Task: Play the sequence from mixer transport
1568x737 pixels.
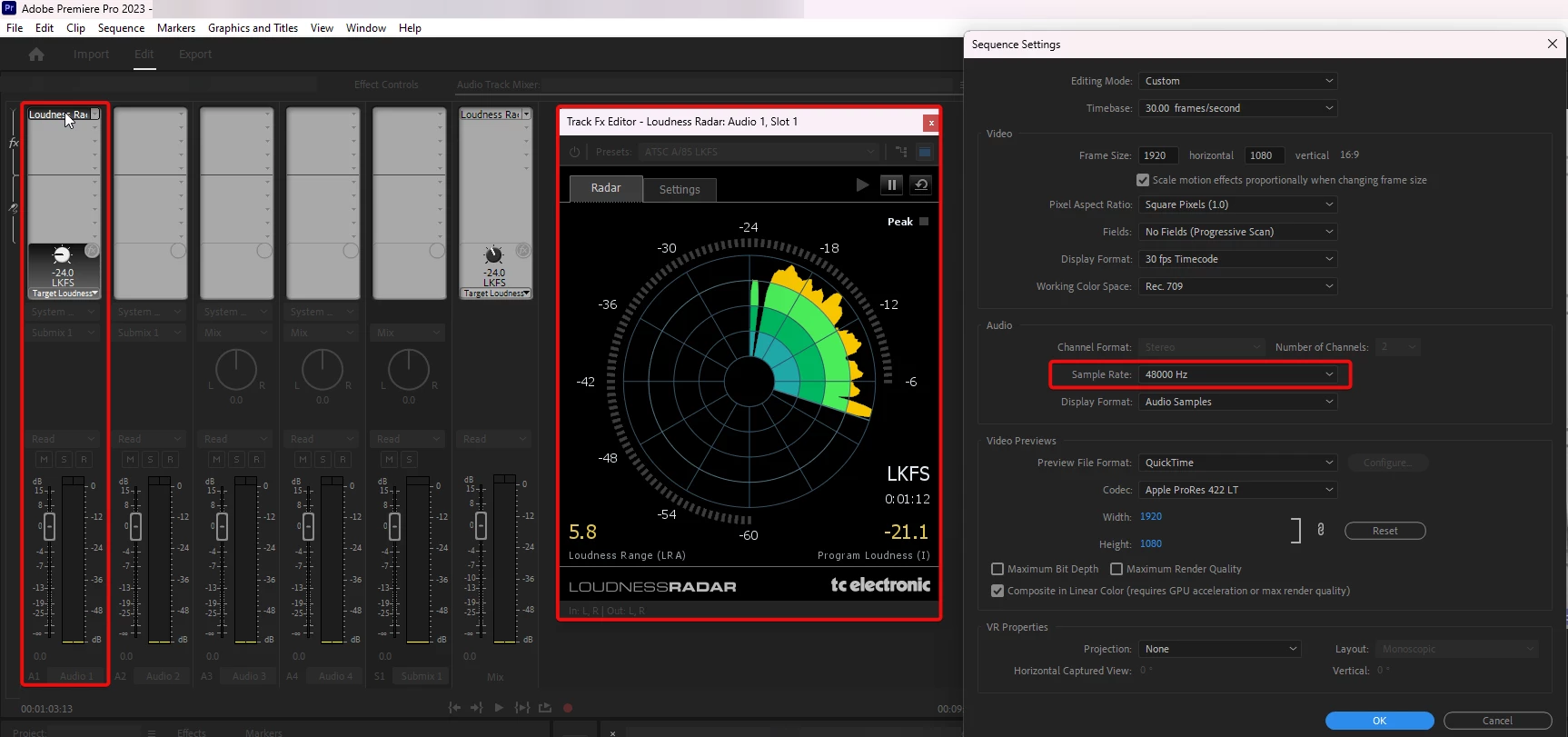Action: pyautogui.click(x=499, y=708)
